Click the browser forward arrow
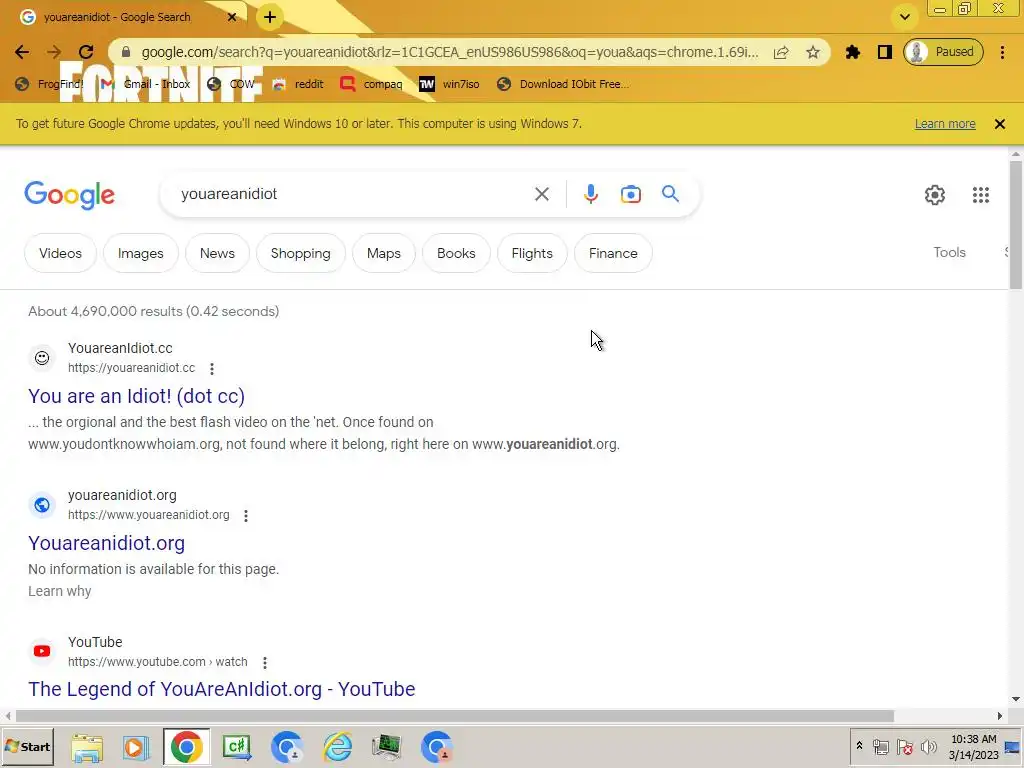The height and width of the screenshot is (768, 1024). point(54,52)
